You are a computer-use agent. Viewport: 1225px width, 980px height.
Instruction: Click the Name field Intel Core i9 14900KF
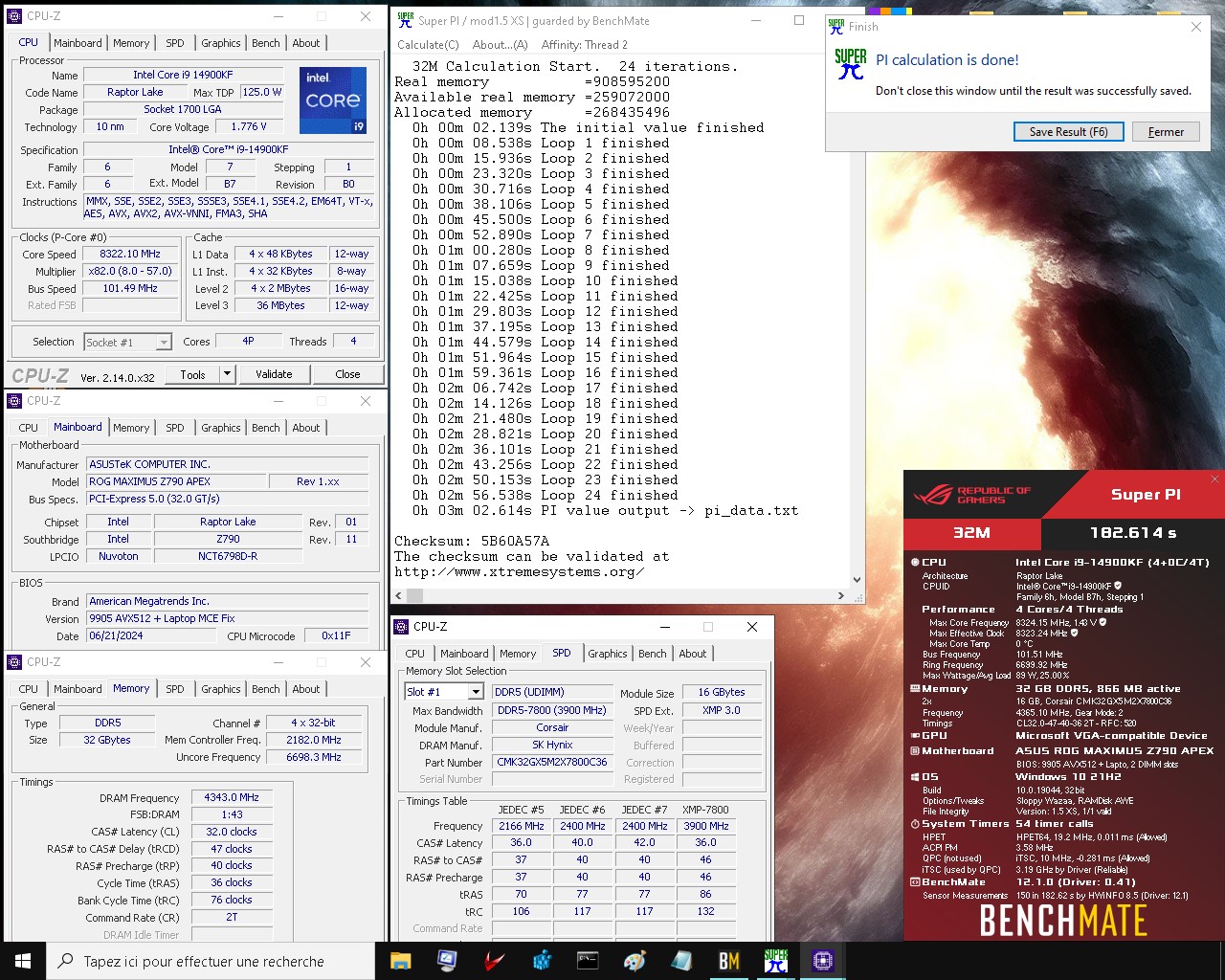(x=183, y=75)
